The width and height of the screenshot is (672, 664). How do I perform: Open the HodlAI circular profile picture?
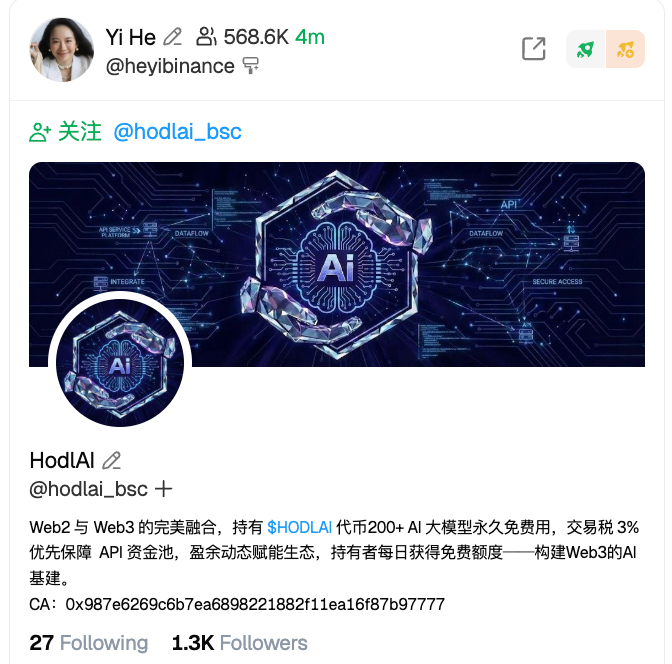click(x=120, y=363)
